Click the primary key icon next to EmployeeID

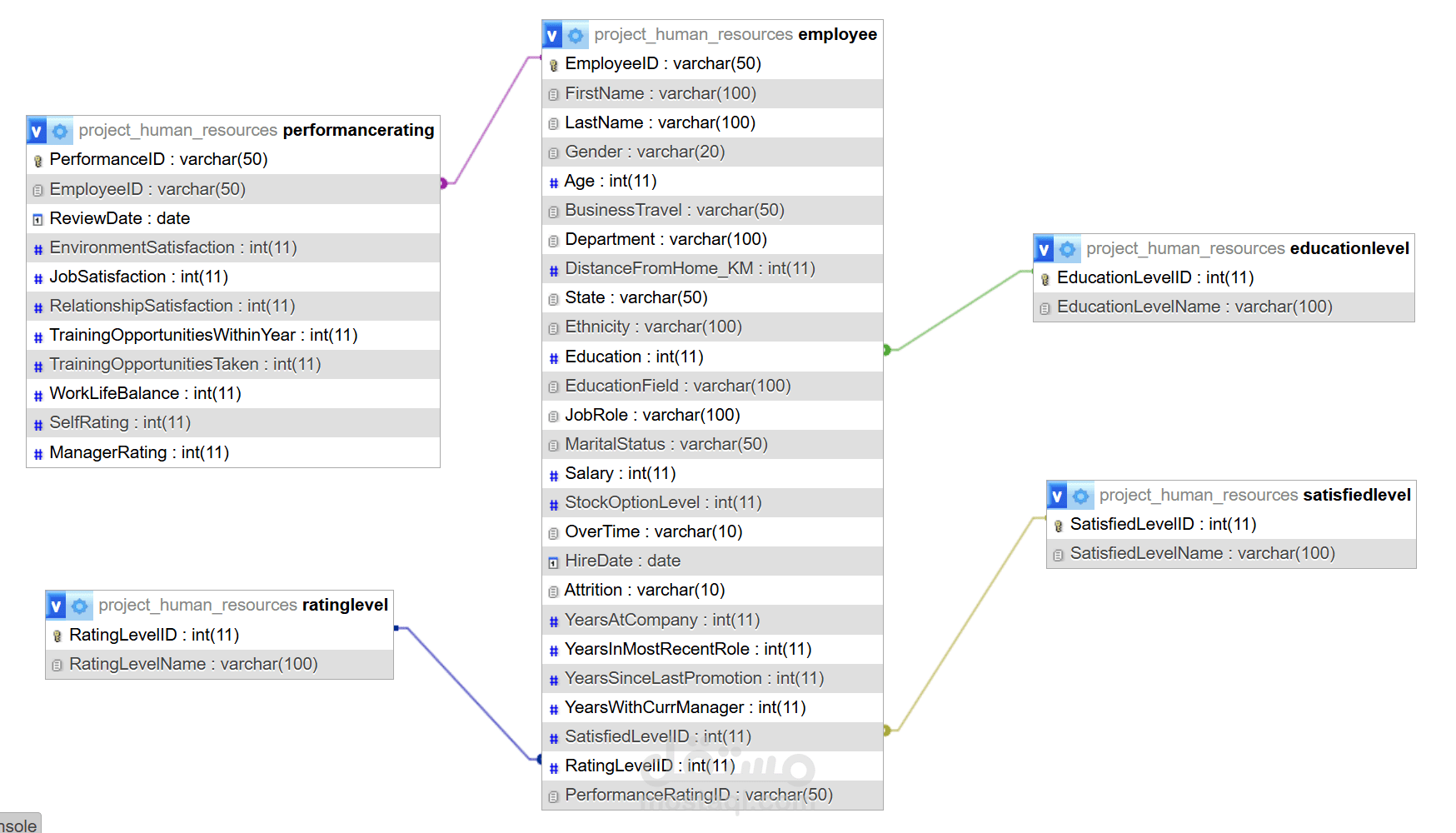[553, 64]
